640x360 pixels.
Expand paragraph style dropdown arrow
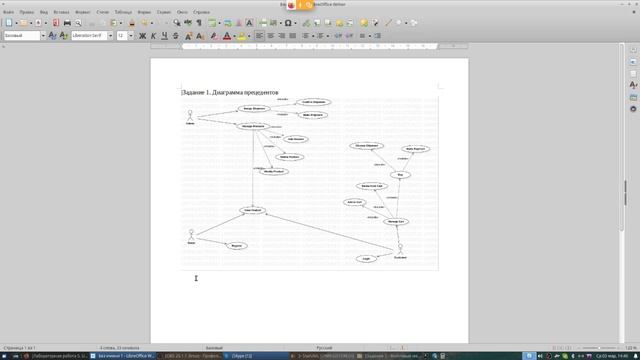pyautogui.click(x=43, y=36)
